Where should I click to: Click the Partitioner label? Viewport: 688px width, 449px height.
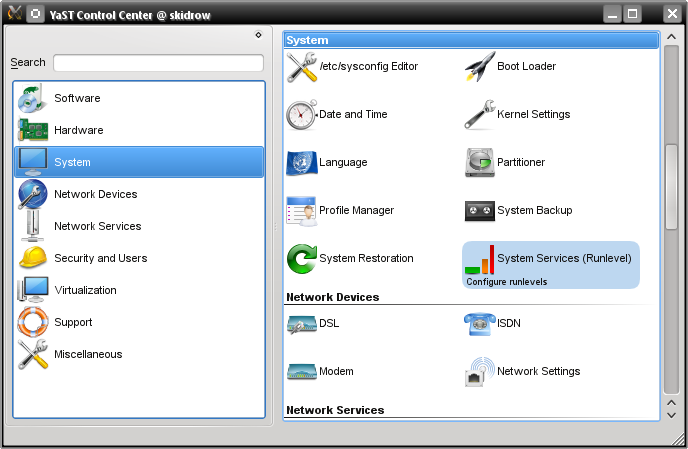pos(521,162)
